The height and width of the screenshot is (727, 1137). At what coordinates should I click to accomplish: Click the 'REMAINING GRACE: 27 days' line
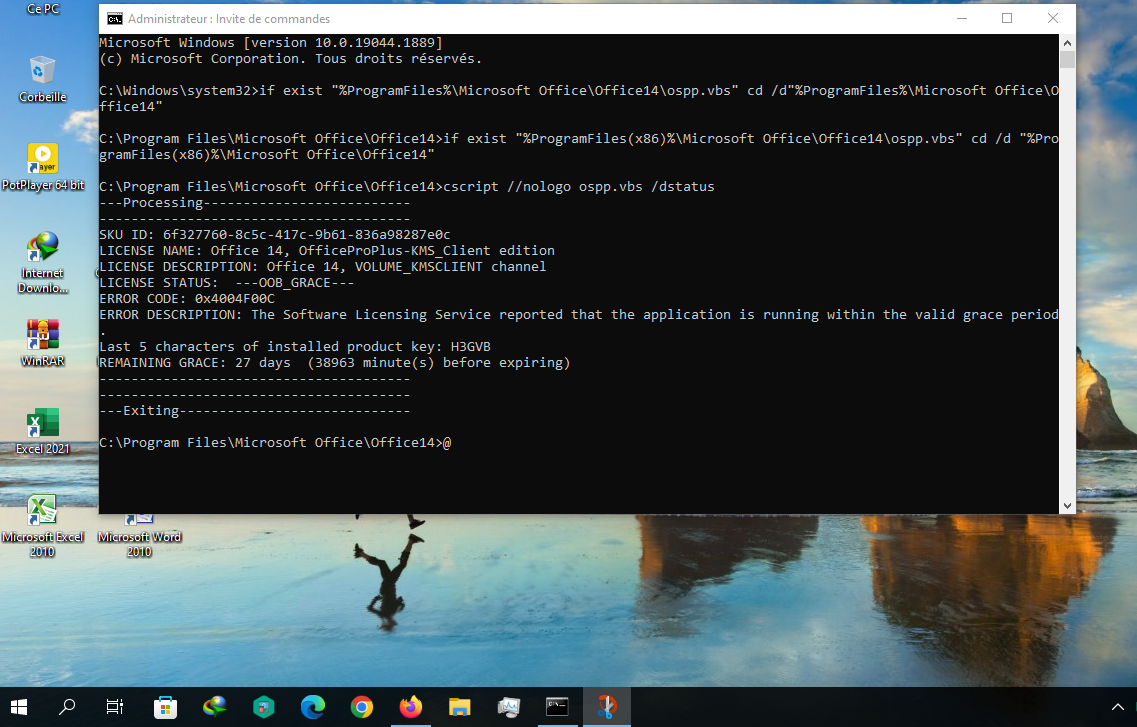pyautogui.click(x=335, y=362)
